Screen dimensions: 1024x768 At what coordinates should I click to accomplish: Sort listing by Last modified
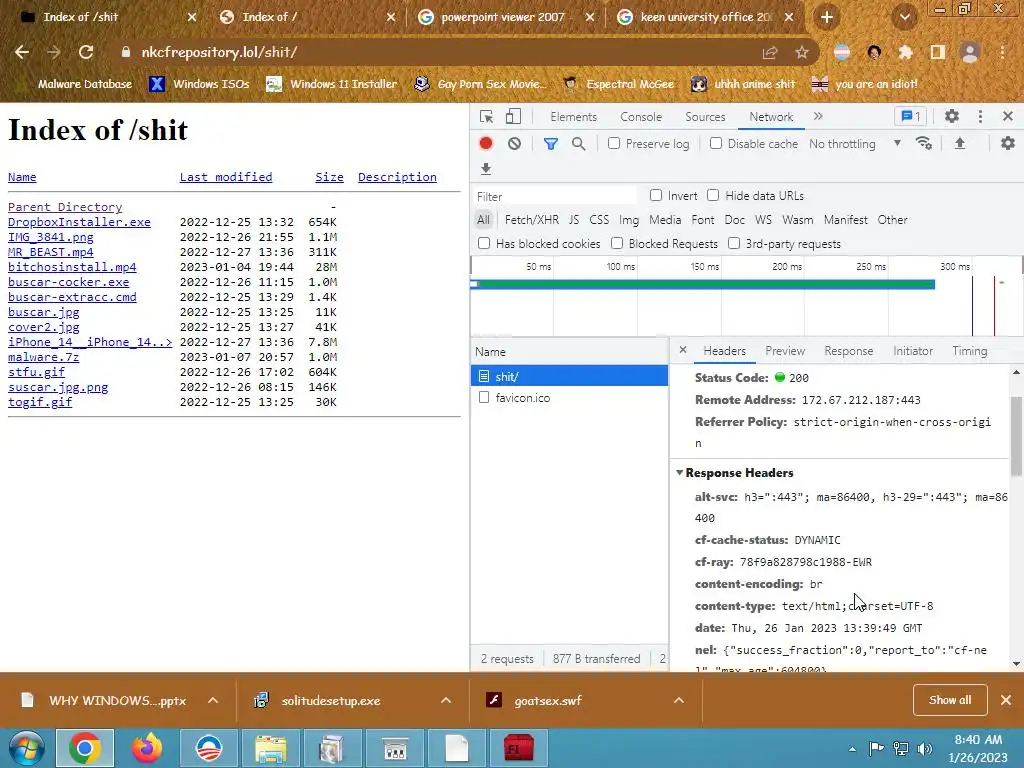click(x=226, y=177)
